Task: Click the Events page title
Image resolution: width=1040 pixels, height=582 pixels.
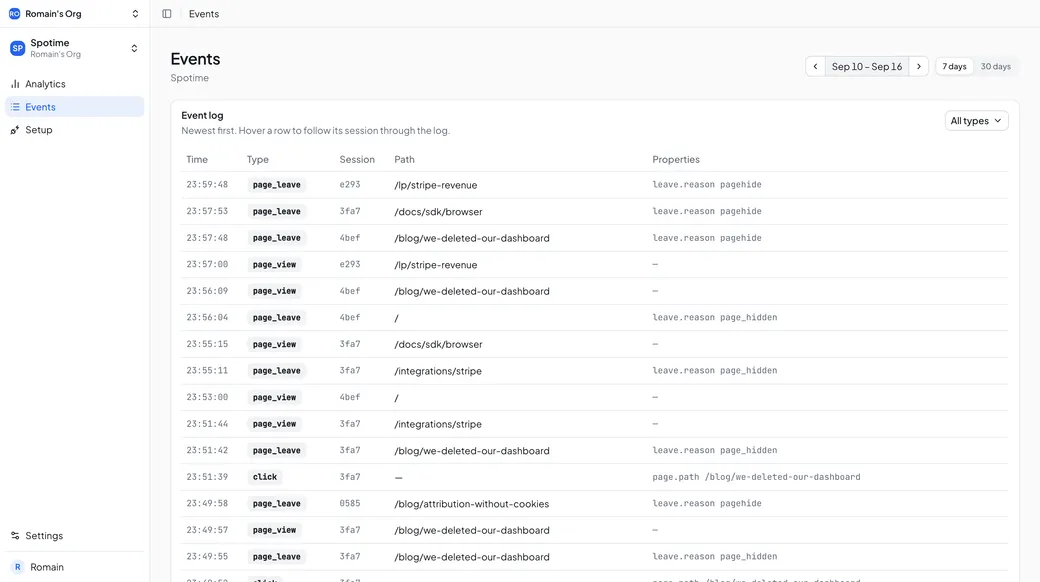Action: click(x=195, y=59)
